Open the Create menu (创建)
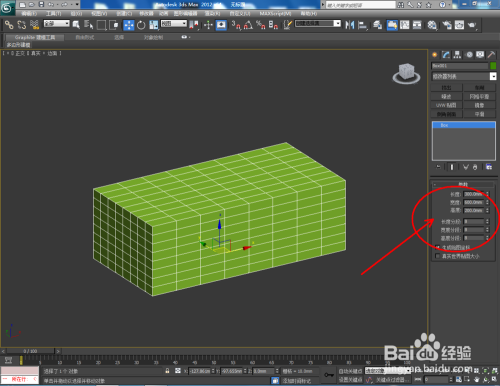The height and width of the screenshot is (386, 500). click(124, 14)
